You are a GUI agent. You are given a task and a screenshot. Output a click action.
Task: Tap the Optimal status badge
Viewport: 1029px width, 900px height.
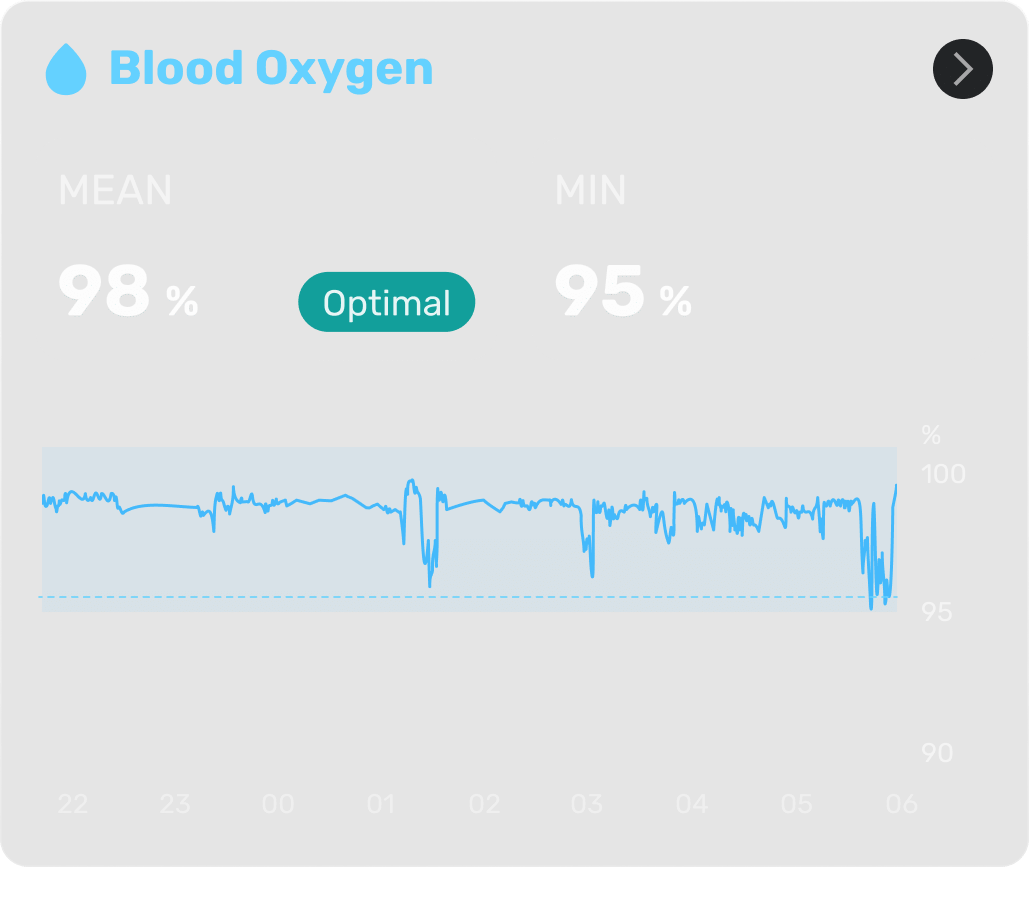point(386,302)
